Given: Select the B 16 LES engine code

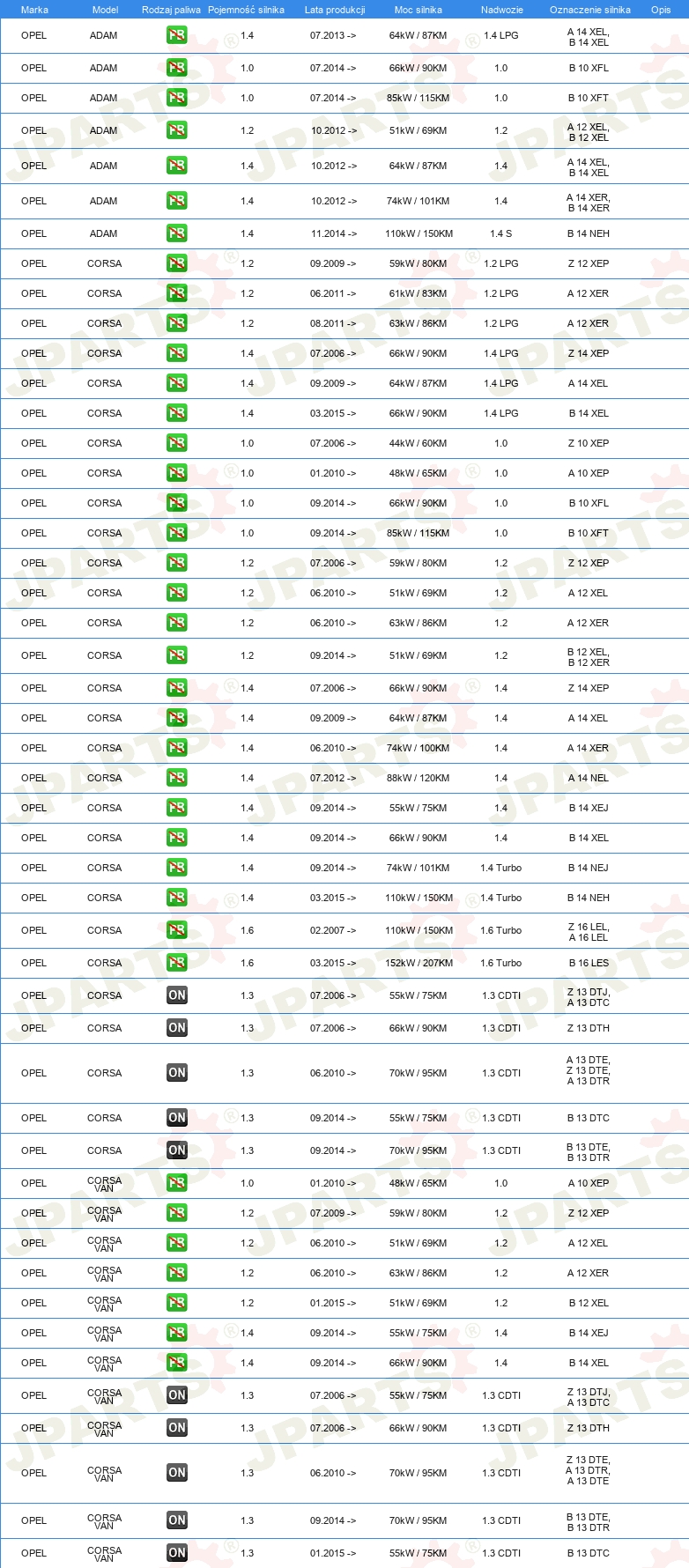Looking at the screenshot, I should pos(589,963).
